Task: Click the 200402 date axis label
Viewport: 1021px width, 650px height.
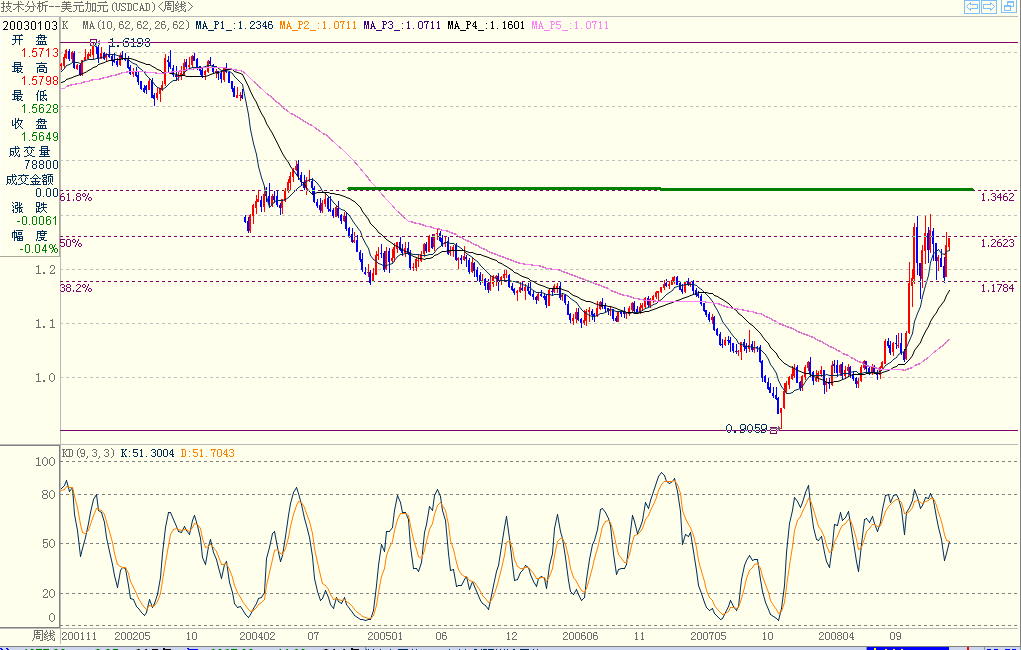Action: pos(257,636)
